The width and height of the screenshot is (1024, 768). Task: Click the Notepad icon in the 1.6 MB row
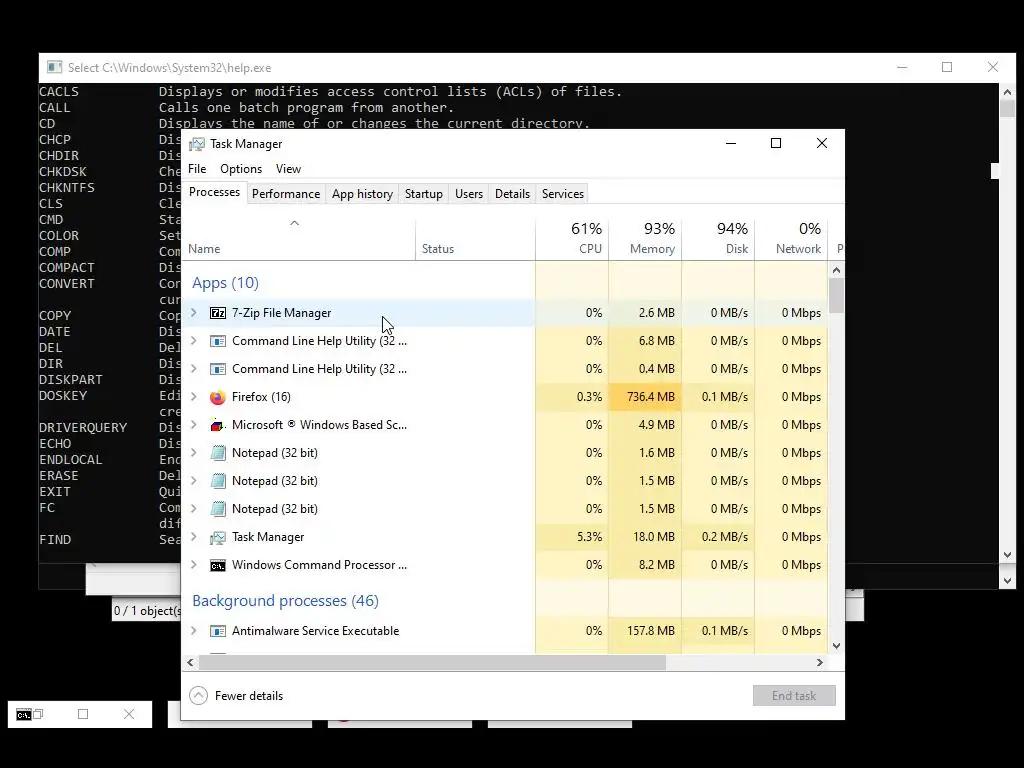[217, 453]
